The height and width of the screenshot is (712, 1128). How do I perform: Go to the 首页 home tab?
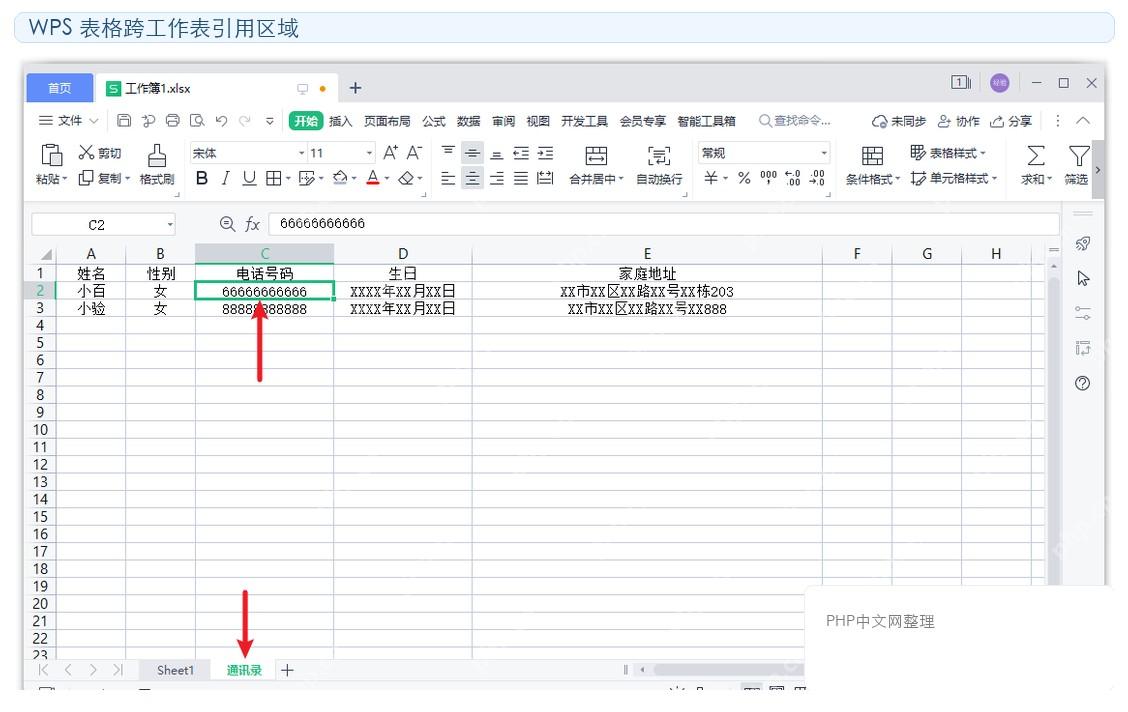(60, 88)
